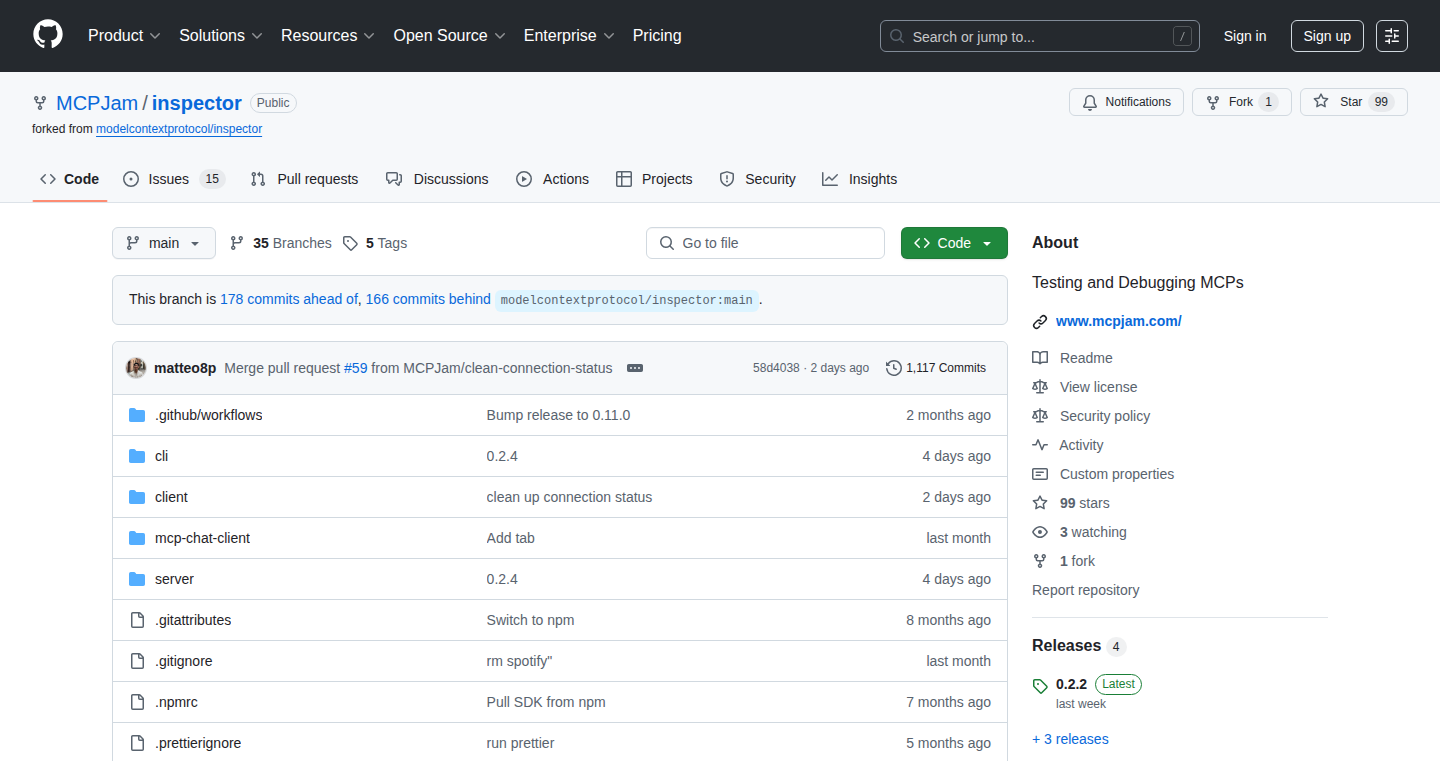Switch to the Pull requests tab

(304, 179)
